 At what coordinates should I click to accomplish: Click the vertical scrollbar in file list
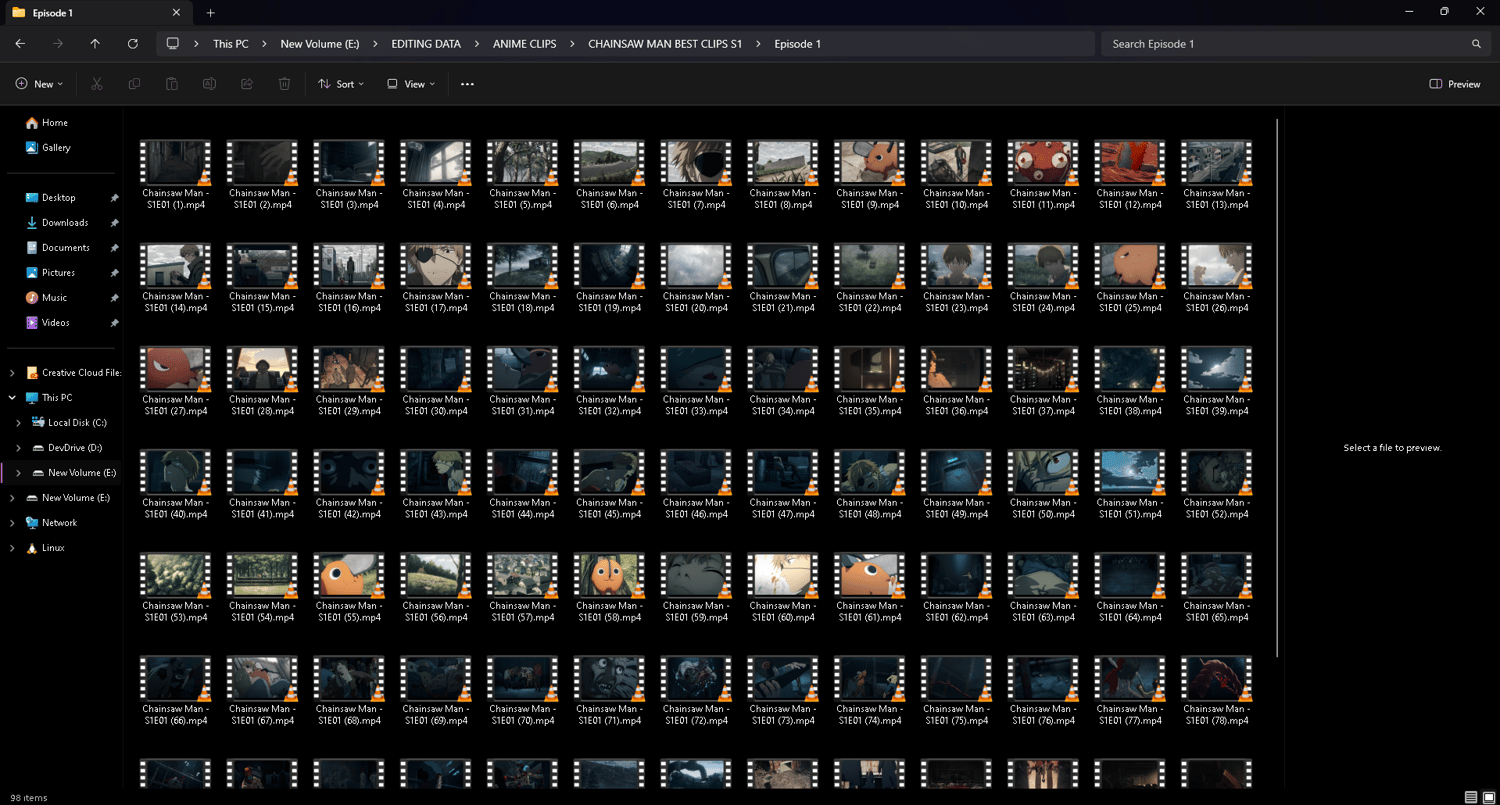click(1278, 388)
